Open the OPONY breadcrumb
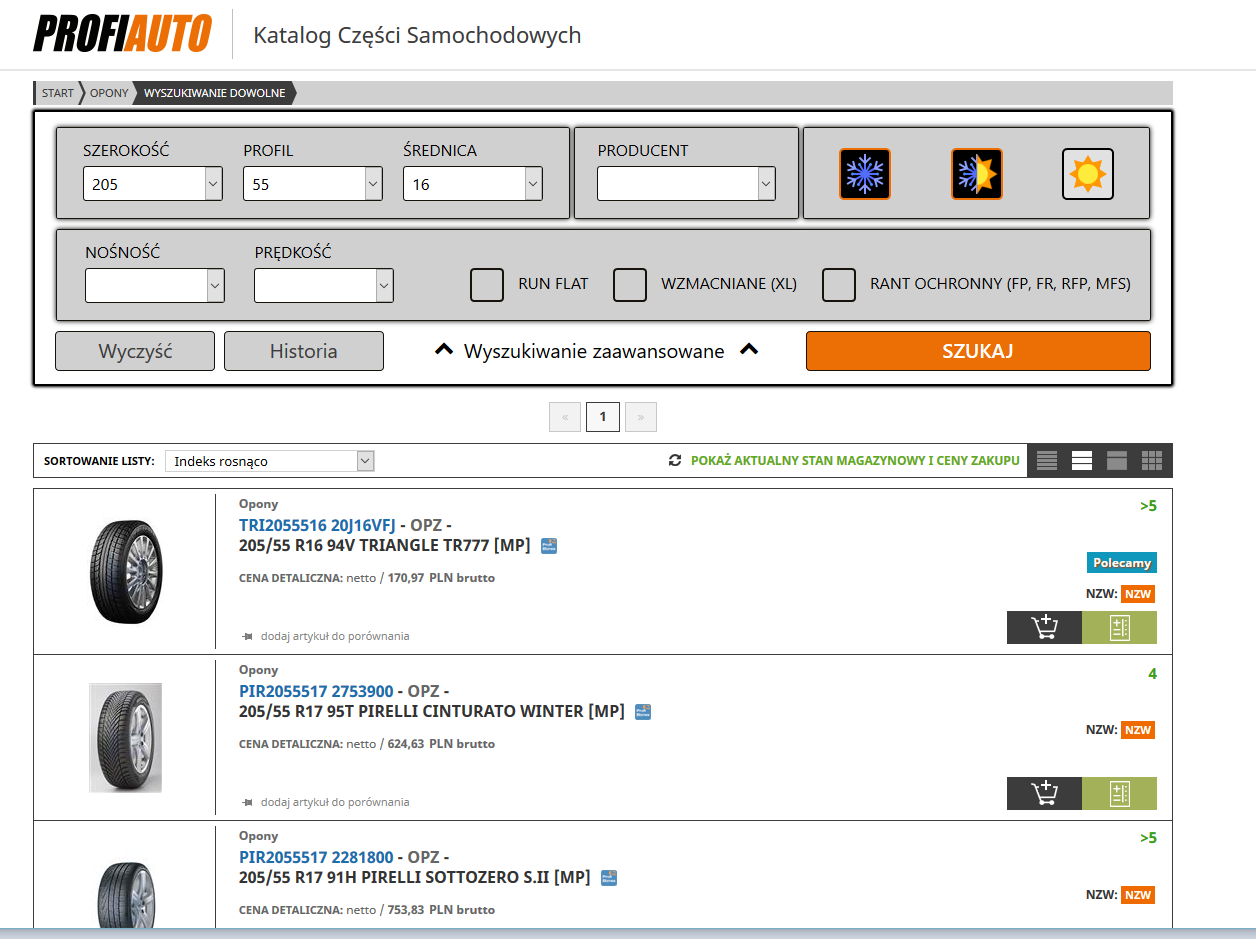 tap(109, 93)
